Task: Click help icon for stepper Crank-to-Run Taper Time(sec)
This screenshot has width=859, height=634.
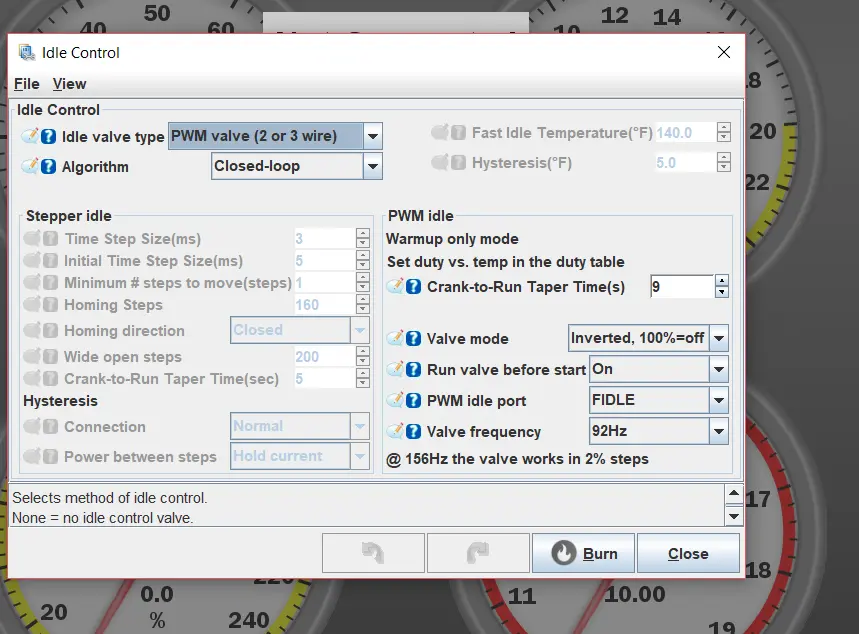Action: 50,379
